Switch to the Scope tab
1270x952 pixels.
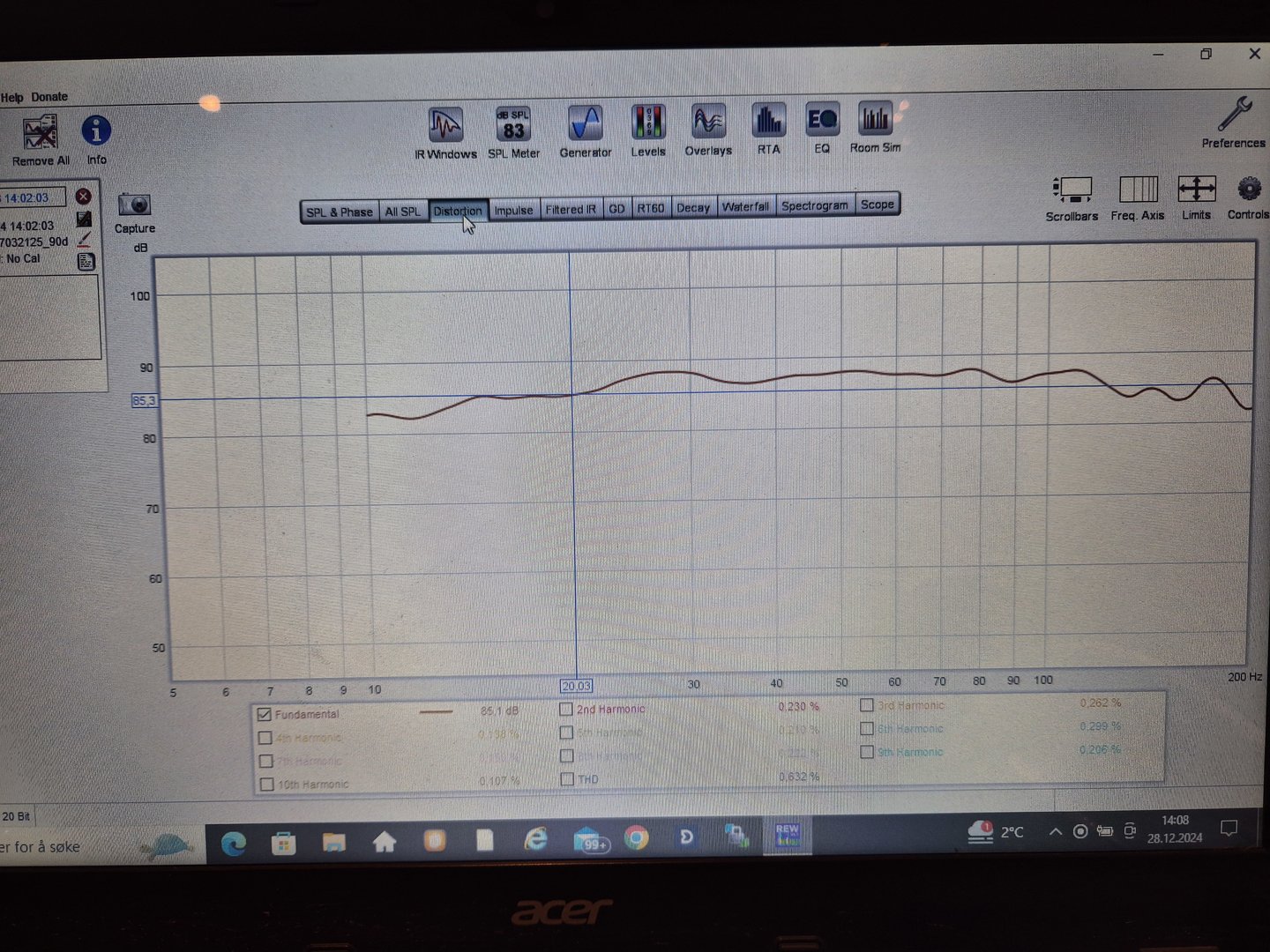(878, 205)
